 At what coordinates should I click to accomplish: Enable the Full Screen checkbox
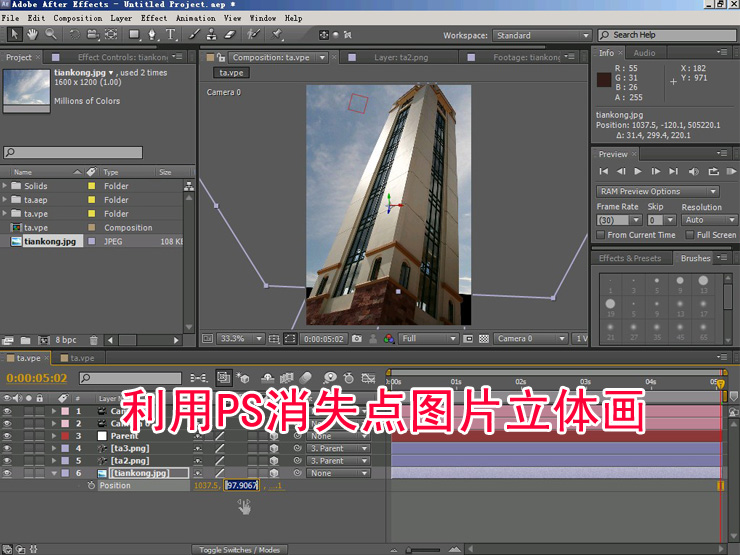click(689, 235)
